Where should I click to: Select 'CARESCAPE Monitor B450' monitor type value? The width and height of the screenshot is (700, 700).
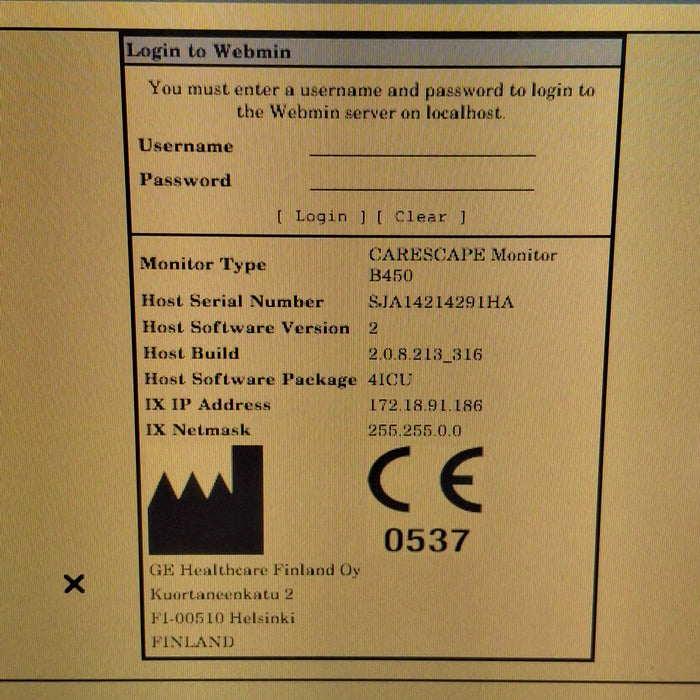click(462, 265)
